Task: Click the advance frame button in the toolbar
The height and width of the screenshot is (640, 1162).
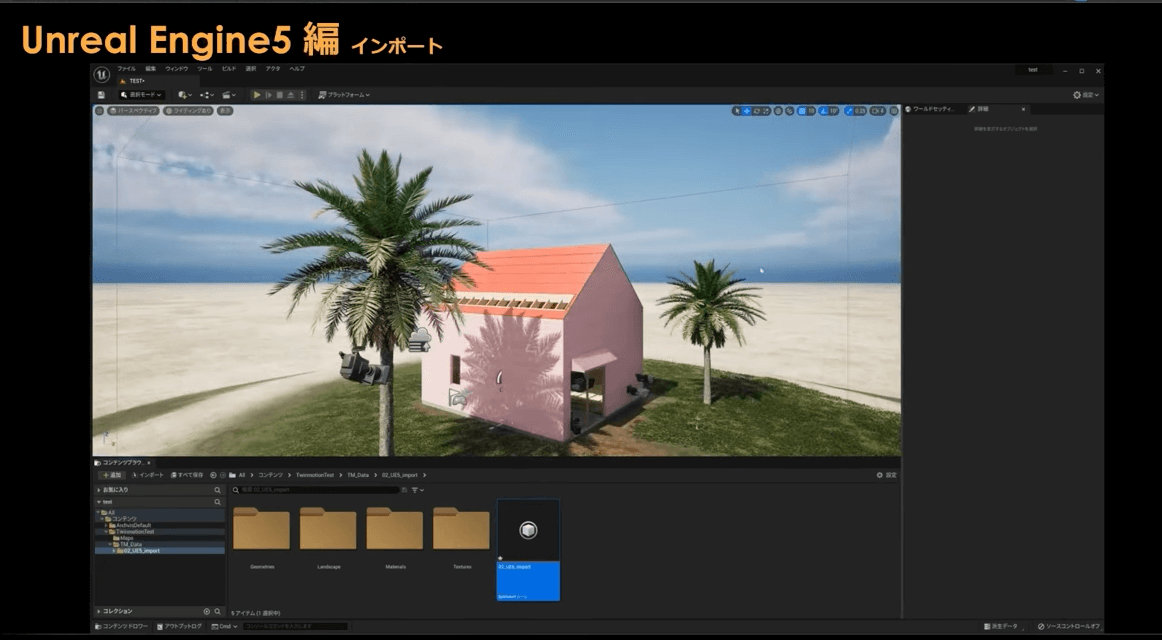Action: [268, 95]
